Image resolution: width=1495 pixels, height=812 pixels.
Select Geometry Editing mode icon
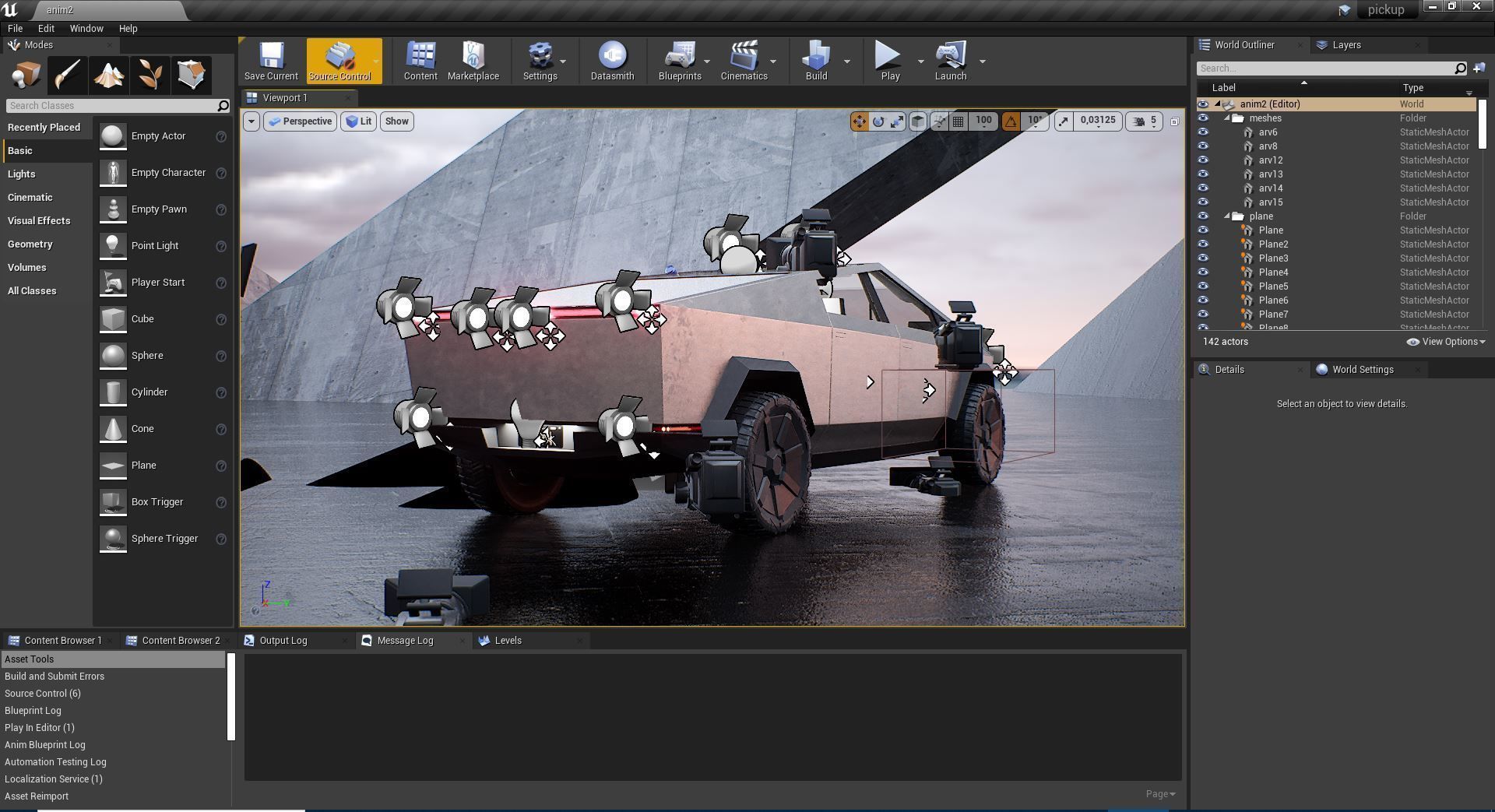point(191,75)
